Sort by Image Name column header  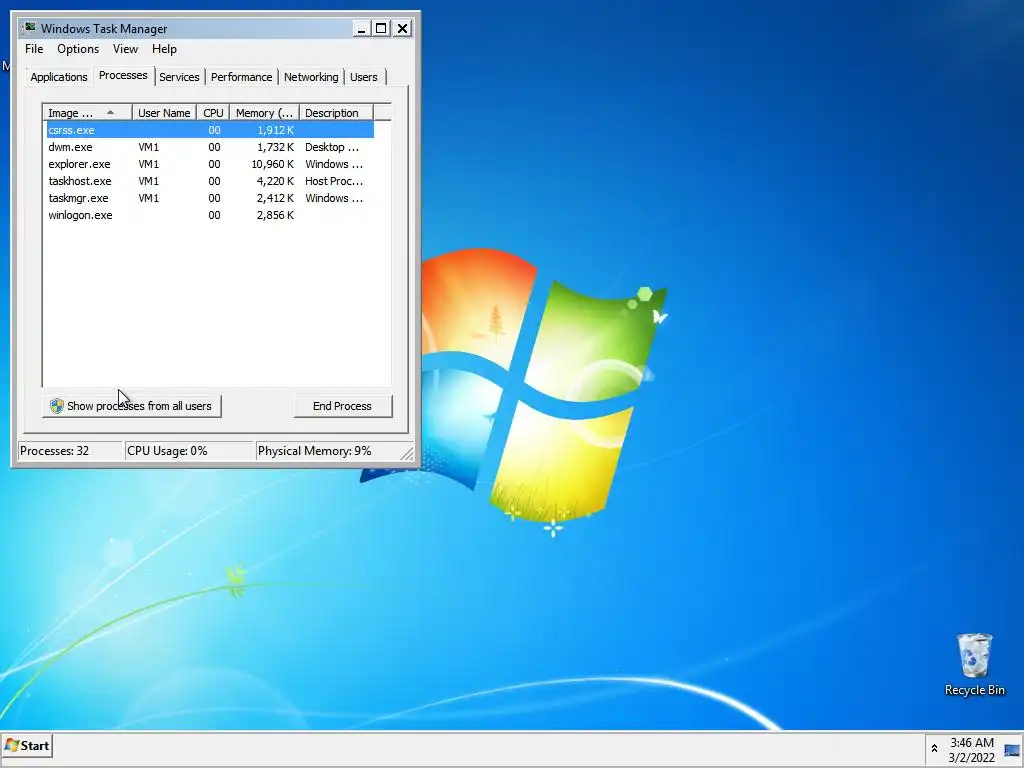click(x=88, y=112)
